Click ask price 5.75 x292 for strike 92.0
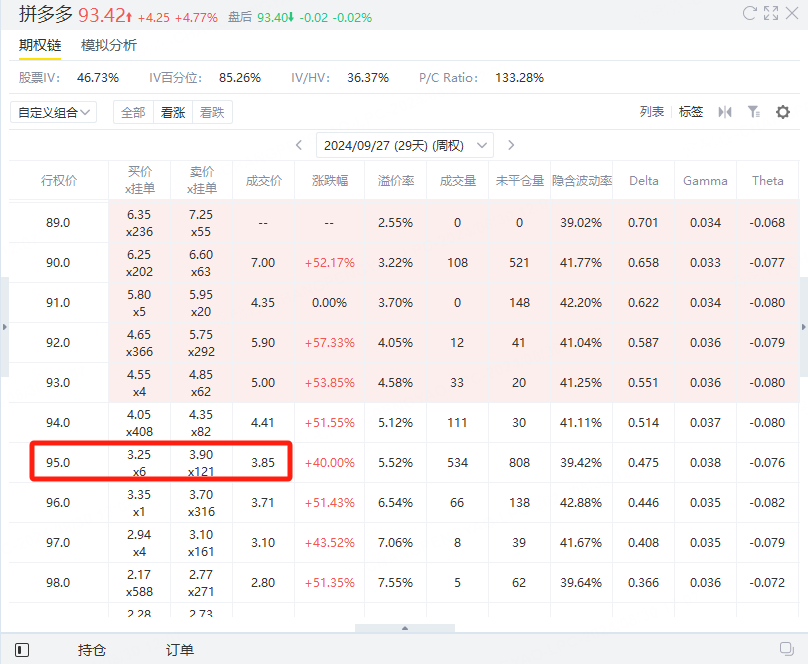 tap(201, 343)
